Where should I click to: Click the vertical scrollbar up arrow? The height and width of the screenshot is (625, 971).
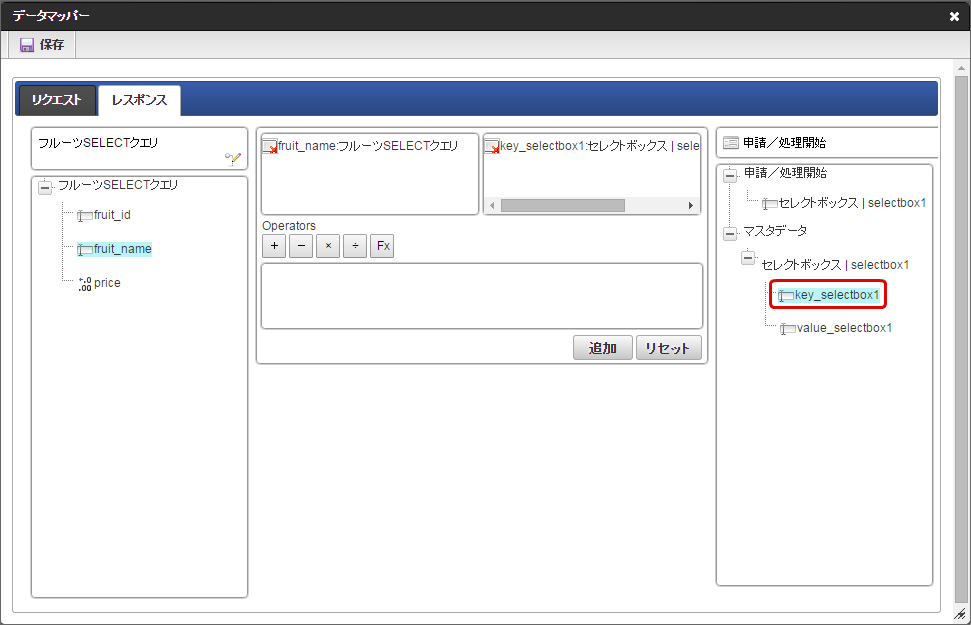click(961, 68)
